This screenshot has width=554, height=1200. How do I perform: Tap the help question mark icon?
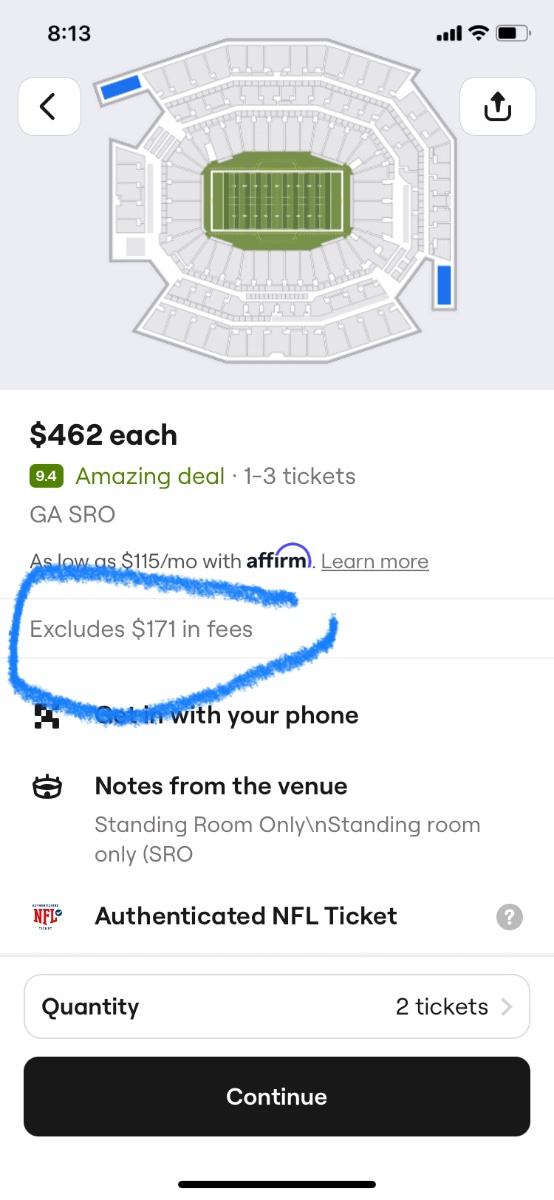click(509, 917)
